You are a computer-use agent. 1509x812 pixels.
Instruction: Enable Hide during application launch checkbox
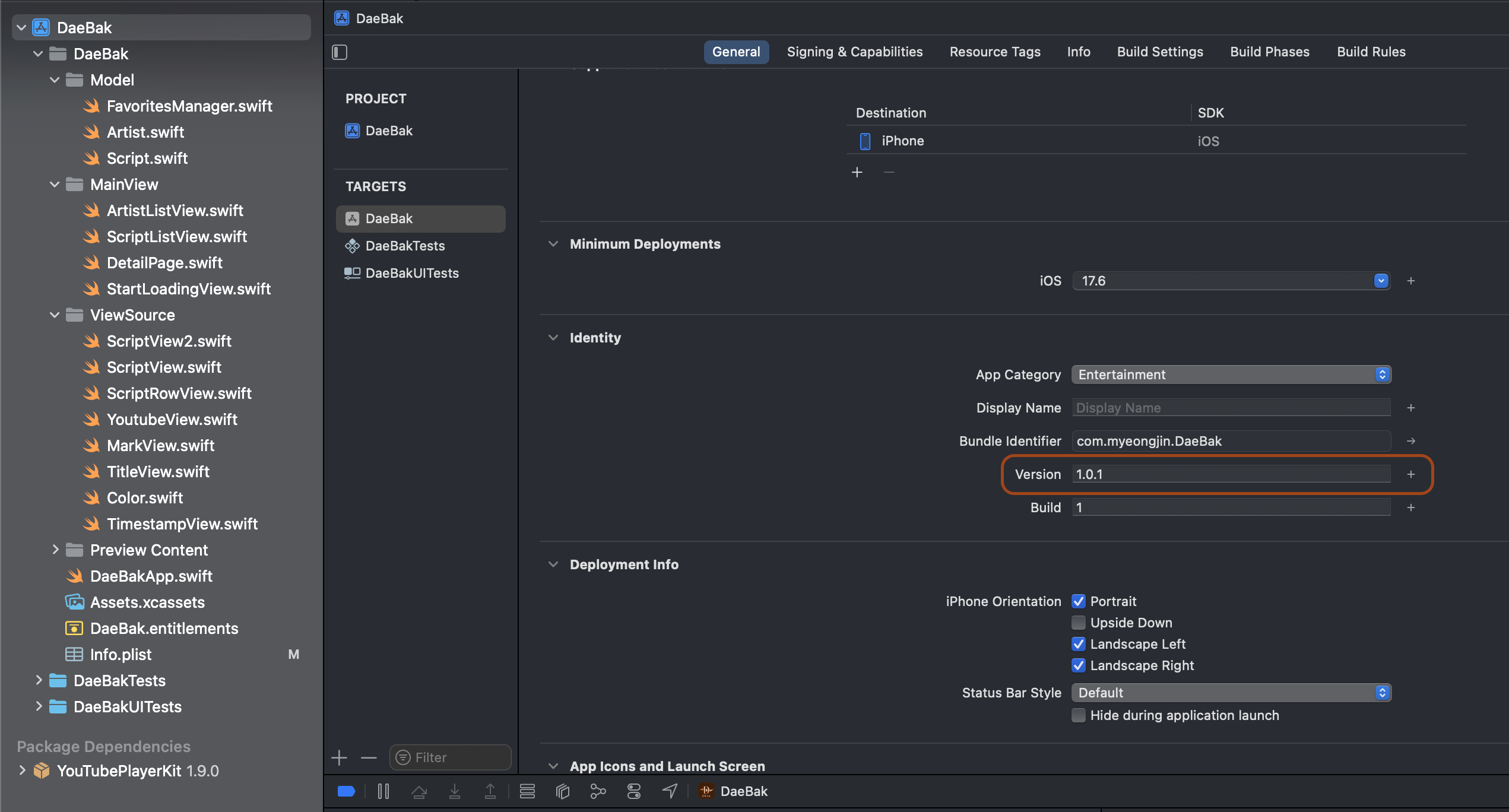click(1079, 715)
